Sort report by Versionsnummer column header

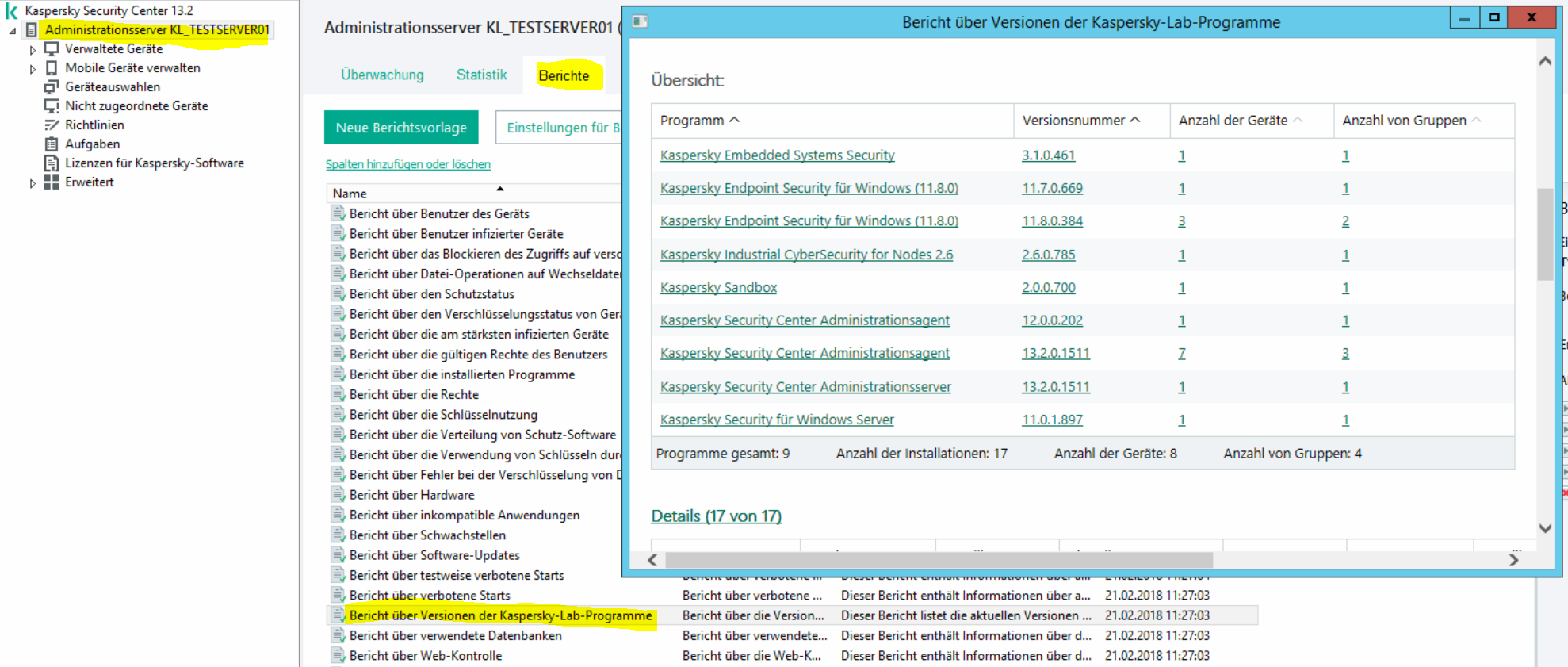(x=1073, y=121)
